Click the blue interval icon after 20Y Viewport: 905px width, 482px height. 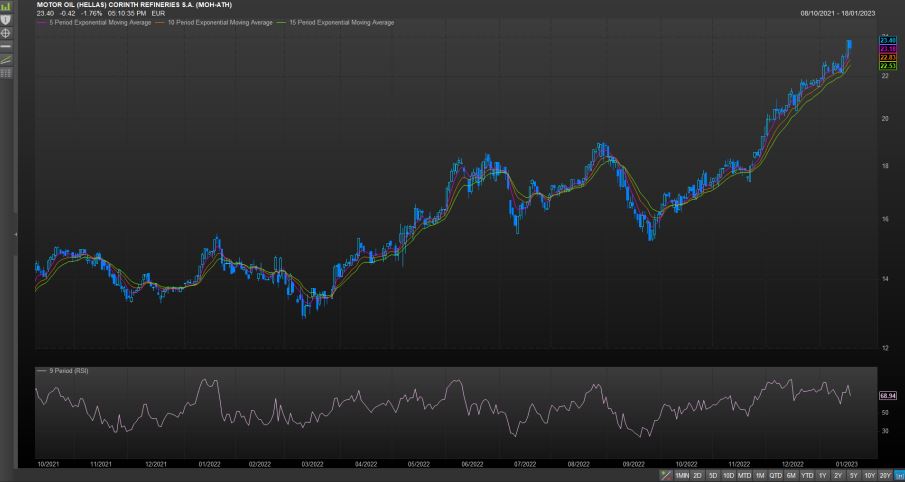(899, 475)
